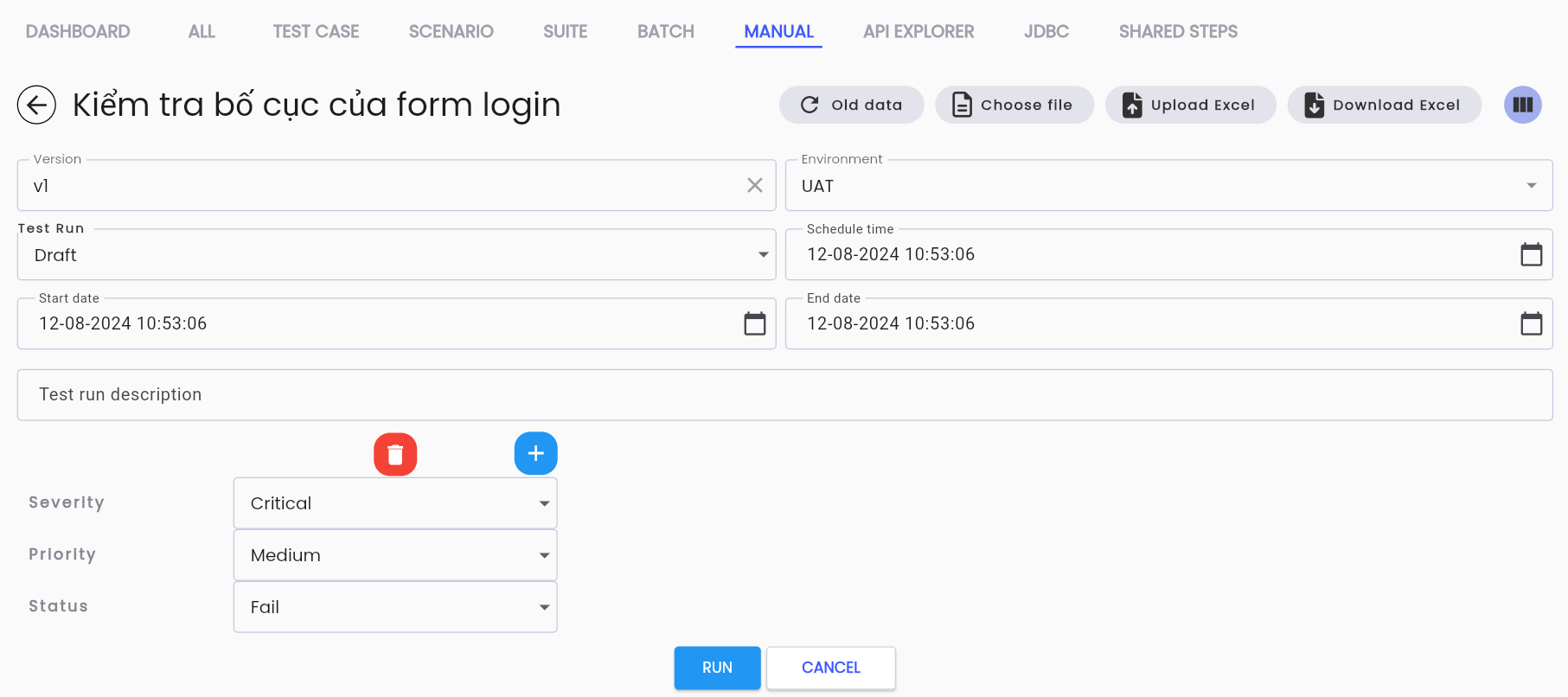Open the Priority Medium dropdown
Viewport: 1568px width, 697px height.
point(395,555)
